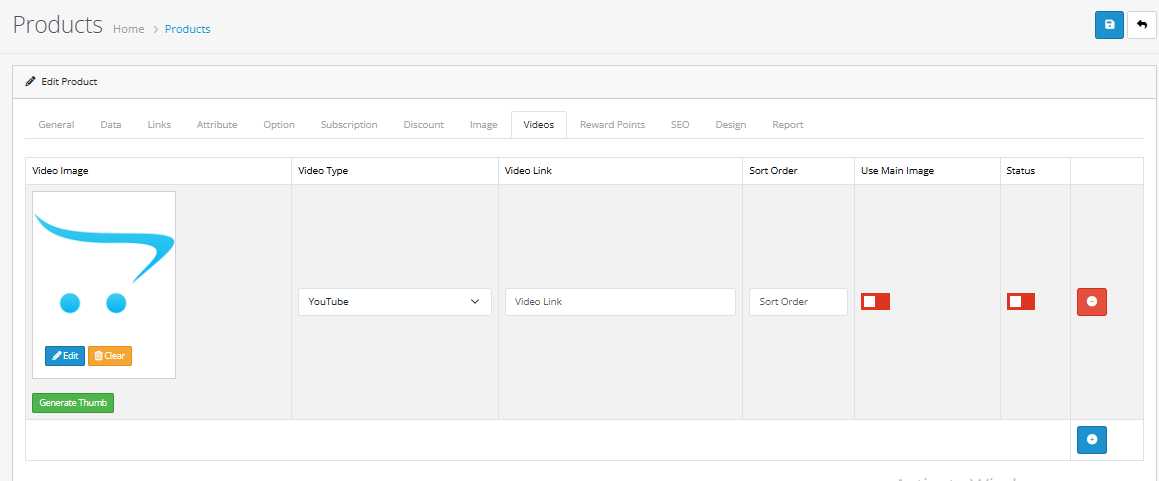Go to the Option tab
This screenshot has height=481, width=1159.
pos(279,125)
